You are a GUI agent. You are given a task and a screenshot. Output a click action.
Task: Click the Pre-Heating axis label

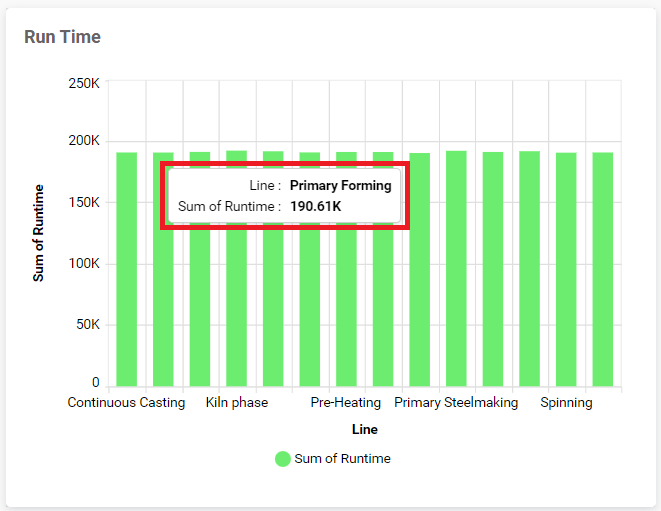pyautogui.click(x=346, y=403)
